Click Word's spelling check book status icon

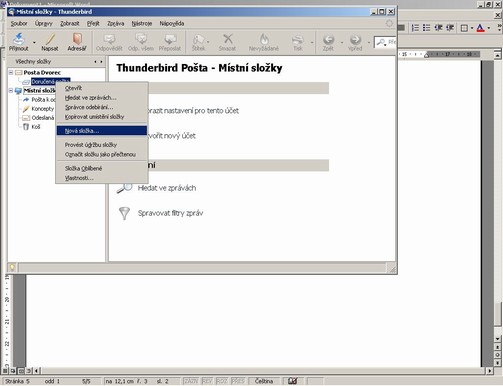coord(293,381)
